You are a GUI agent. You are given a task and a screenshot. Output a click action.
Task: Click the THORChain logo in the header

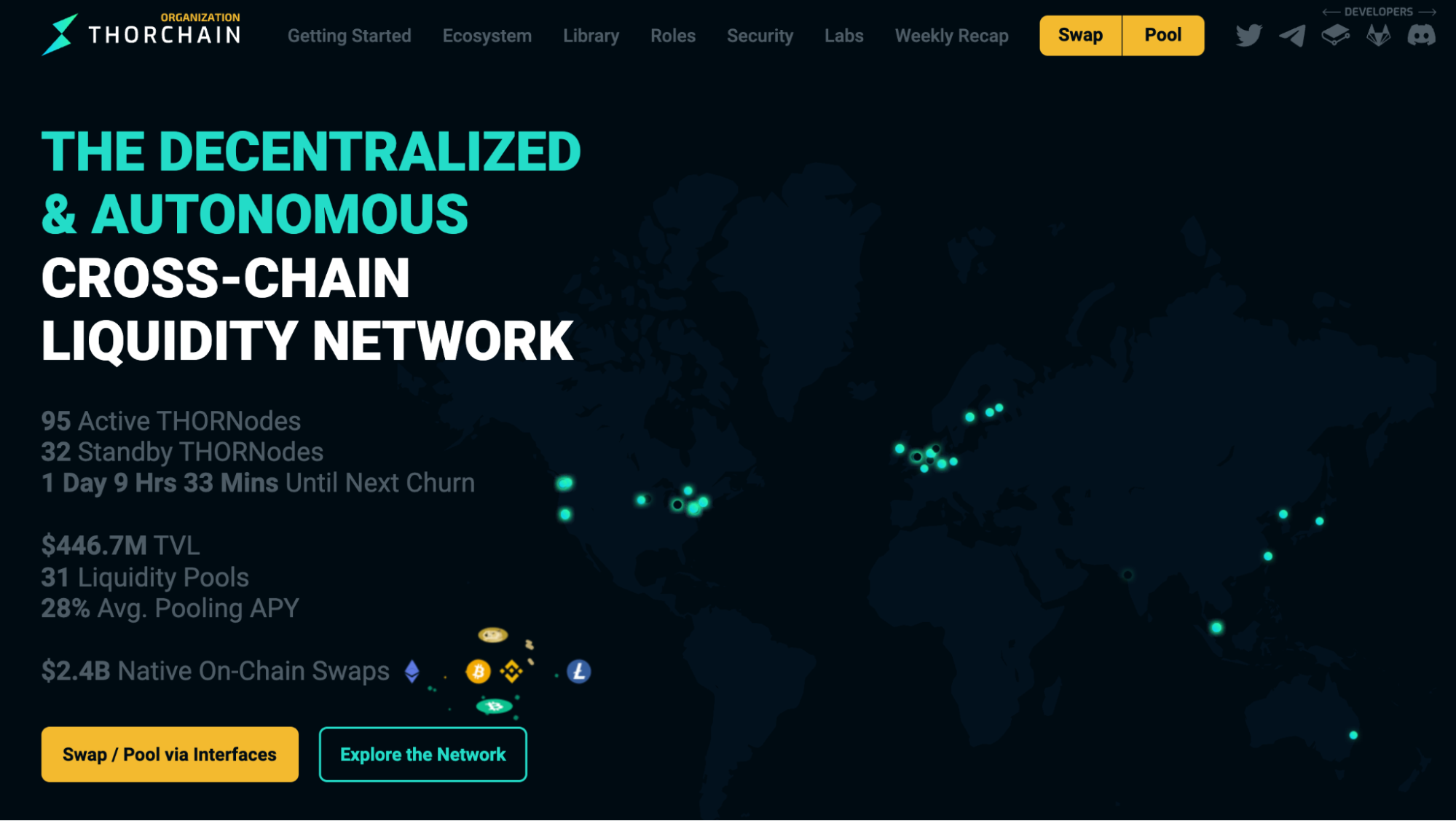point(141,34)
